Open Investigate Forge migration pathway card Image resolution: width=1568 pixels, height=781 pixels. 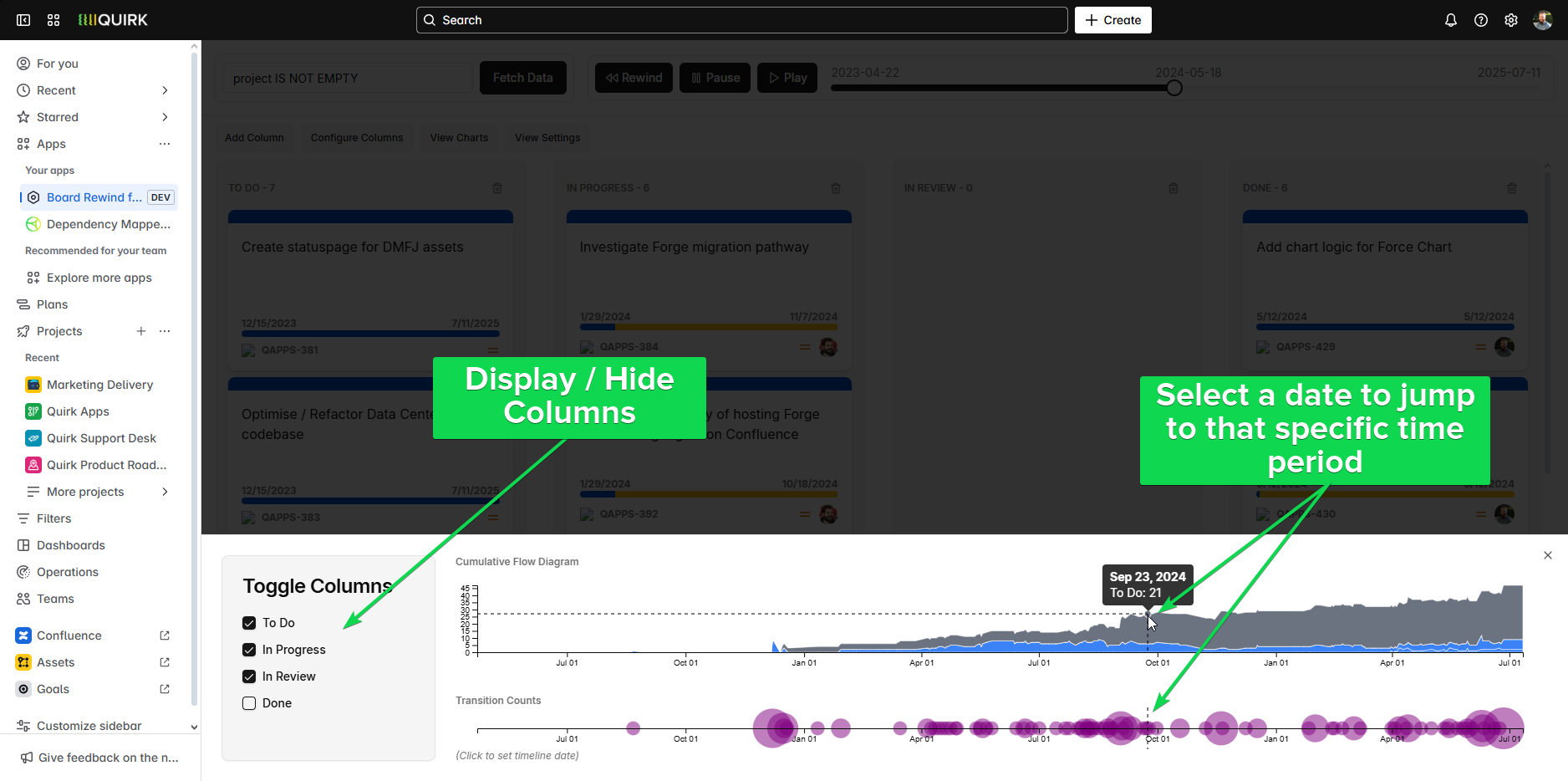coord(709,290)
